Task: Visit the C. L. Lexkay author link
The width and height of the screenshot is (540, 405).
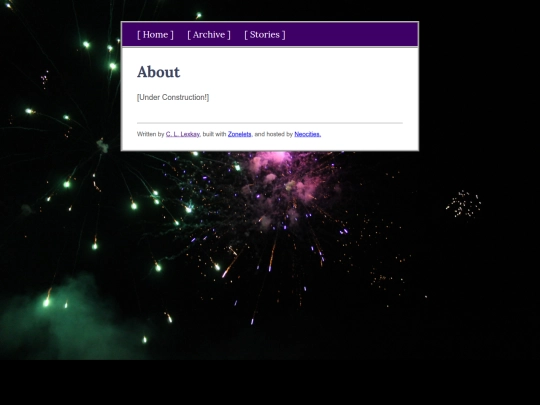Action: 183,134
